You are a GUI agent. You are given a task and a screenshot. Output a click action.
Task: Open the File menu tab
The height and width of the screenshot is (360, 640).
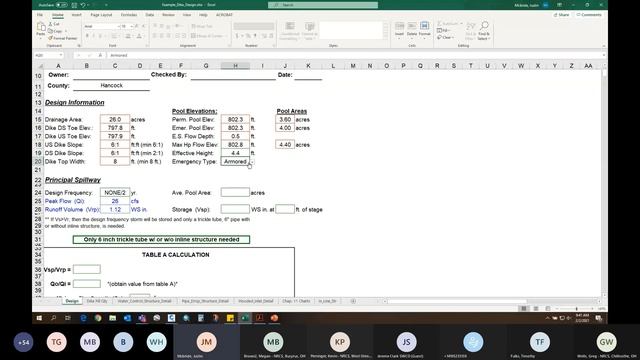pyautogui.click(x=40, y=15)
